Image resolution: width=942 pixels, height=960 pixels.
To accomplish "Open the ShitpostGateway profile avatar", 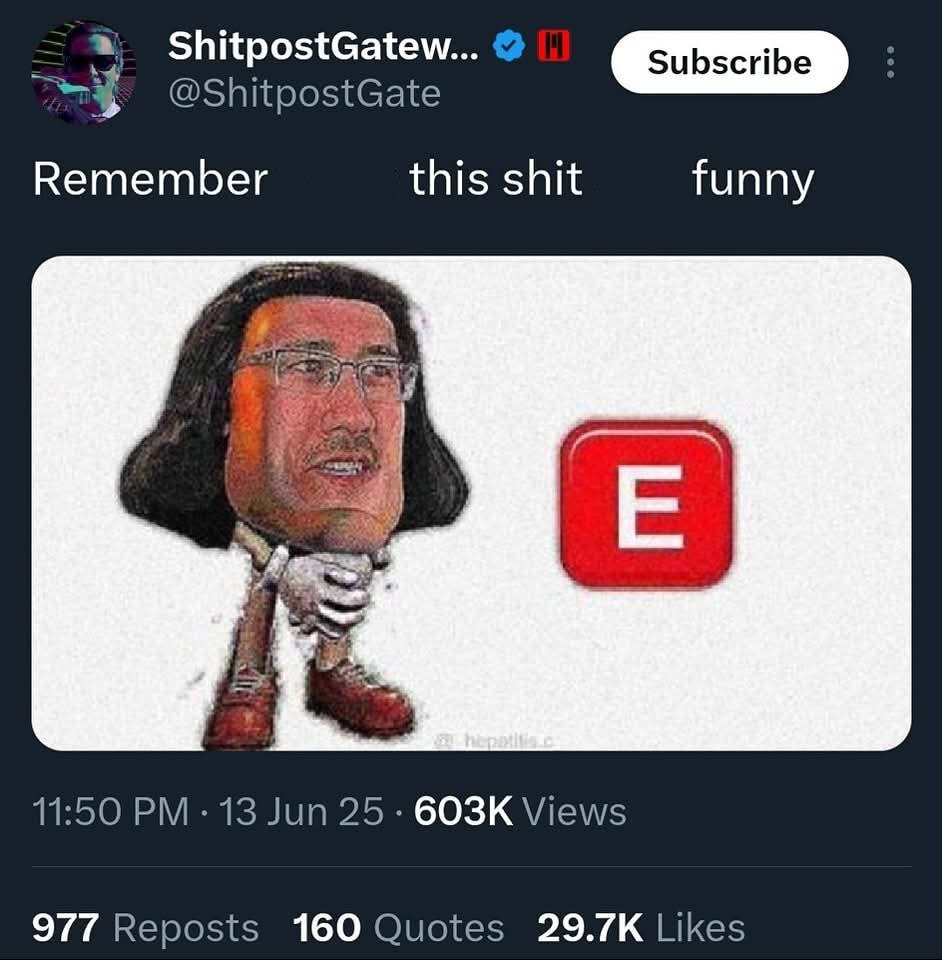I will pos(84,73).
